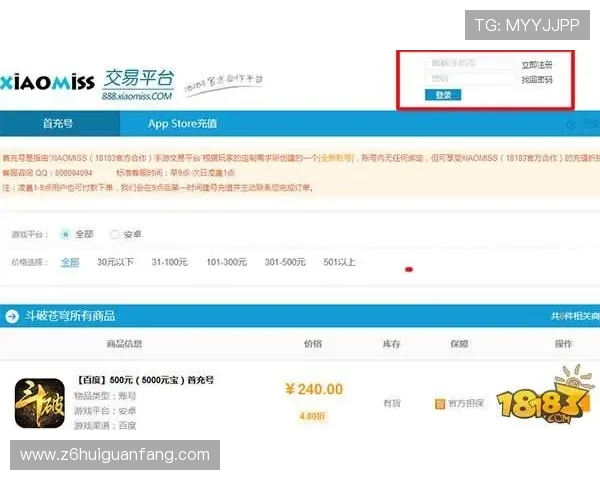Open the 【百度】500元 首充号 product title
Screen dimensions: 600x480
[x=145, y=380]
